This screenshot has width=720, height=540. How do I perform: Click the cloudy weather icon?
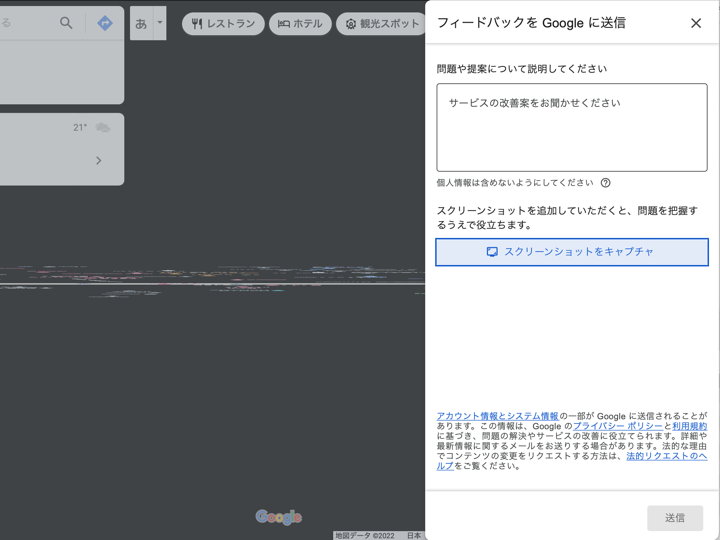103,127
